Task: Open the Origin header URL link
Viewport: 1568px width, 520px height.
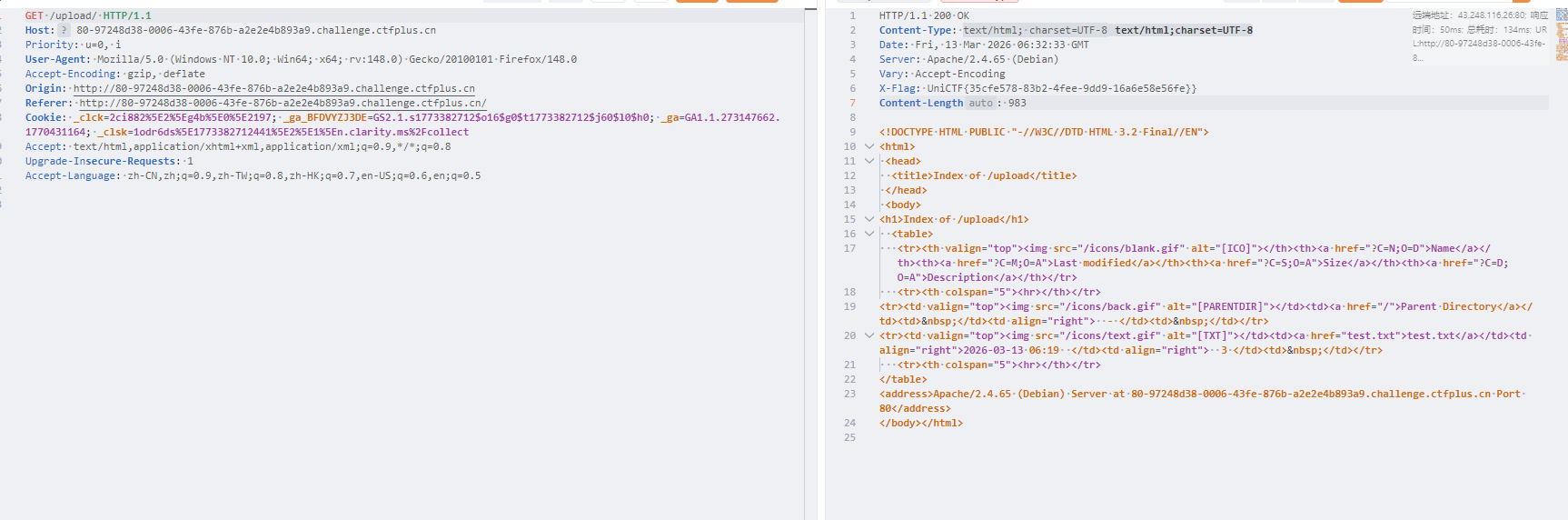Action: (x=273, y=88)
